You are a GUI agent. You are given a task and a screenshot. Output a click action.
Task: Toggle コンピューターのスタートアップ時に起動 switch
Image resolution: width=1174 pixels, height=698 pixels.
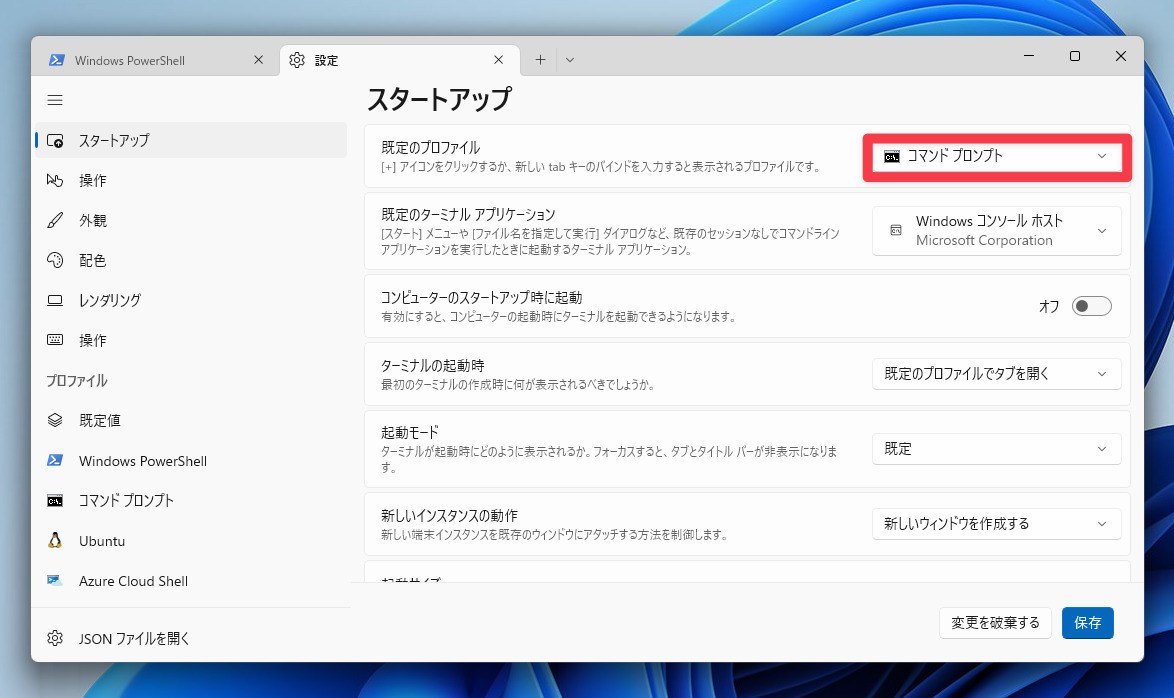1091,306
